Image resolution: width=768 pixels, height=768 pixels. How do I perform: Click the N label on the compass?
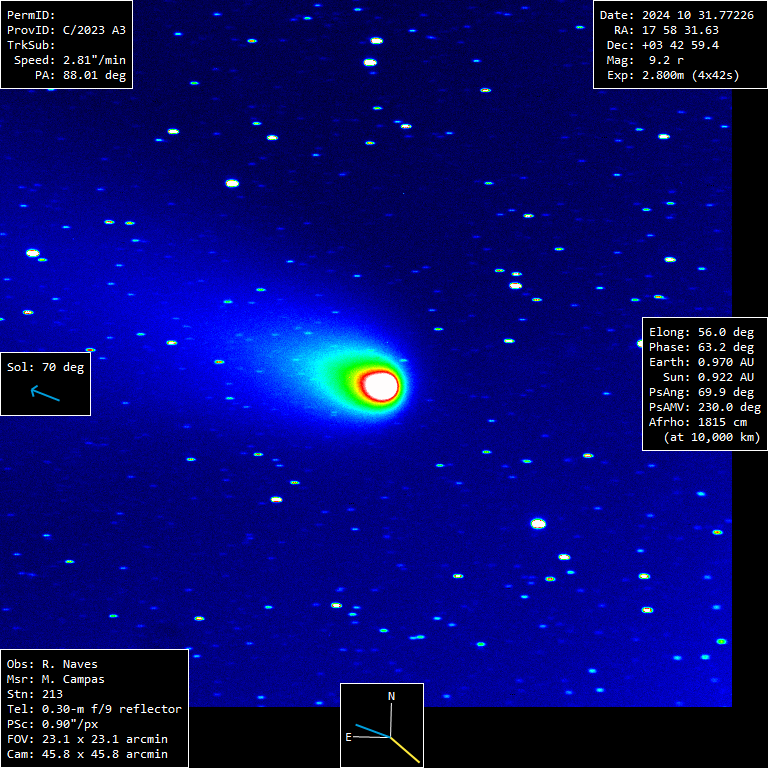[391, 696]
